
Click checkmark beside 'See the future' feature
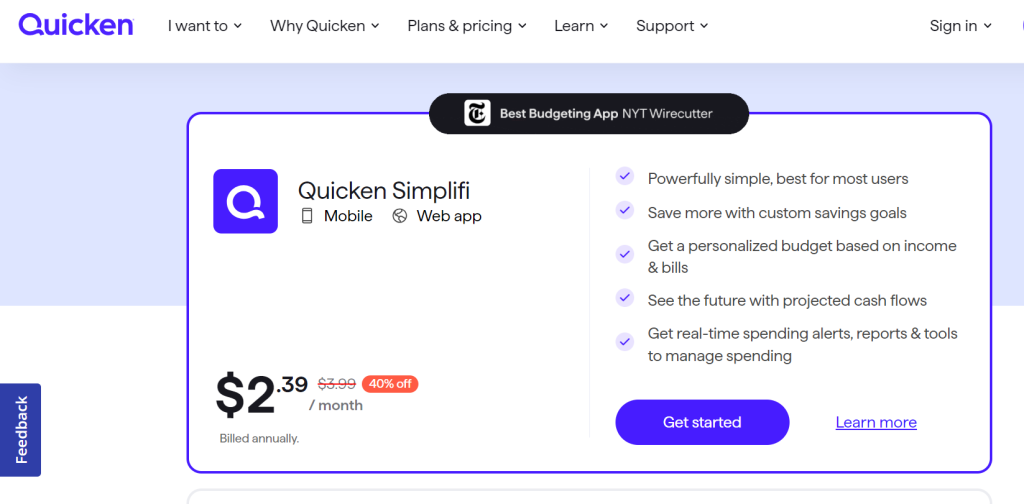tap(625, 298)
